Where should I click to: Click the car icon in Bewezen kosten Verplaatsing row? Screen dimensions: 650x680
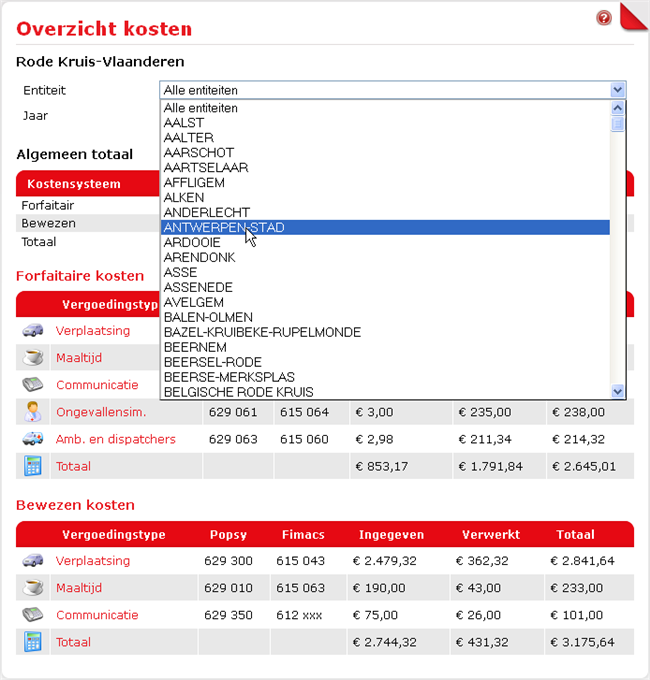(33, 560)
